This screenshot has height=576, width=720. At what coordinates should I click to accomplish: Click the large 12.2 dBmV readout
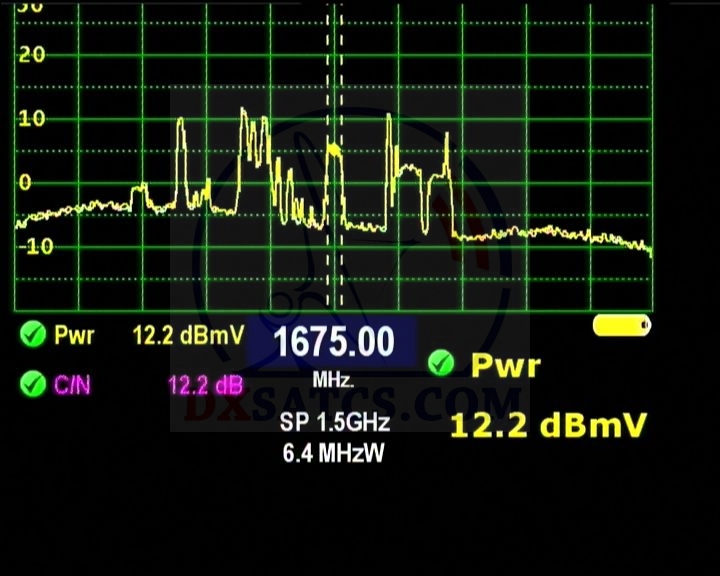pyautogui.click(x=547, y=425)
